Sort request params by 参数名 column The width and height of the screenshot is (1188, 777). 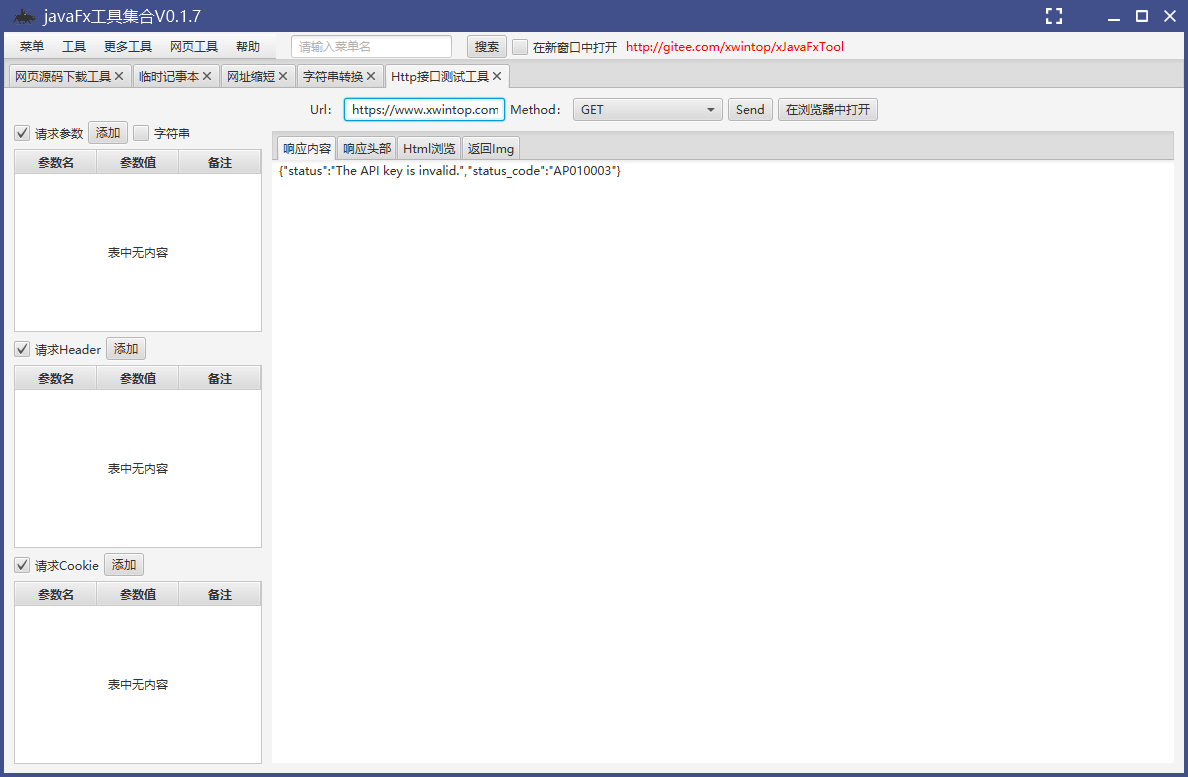pyautogui.click(x=56, y=162)
